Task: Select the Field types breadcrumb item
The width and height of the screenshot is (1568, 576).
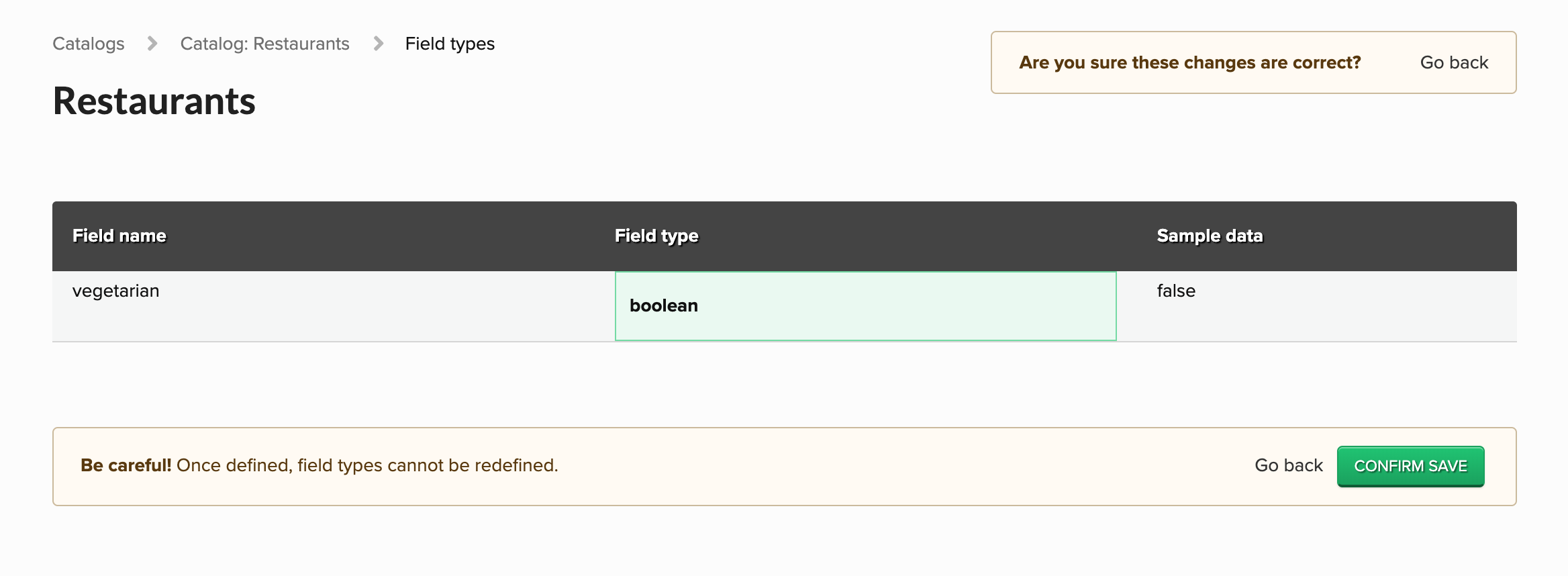Action: pyautogui.click(x=449, y=43)
